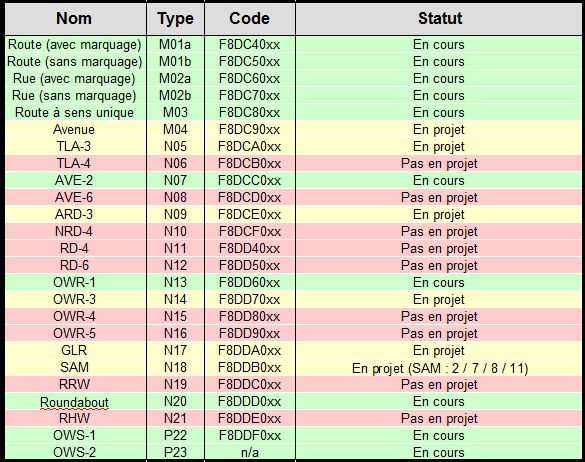The width and height of the screenshot is (585, 462).
Task: Select the GLR row name cell
Action: point(75,350)
